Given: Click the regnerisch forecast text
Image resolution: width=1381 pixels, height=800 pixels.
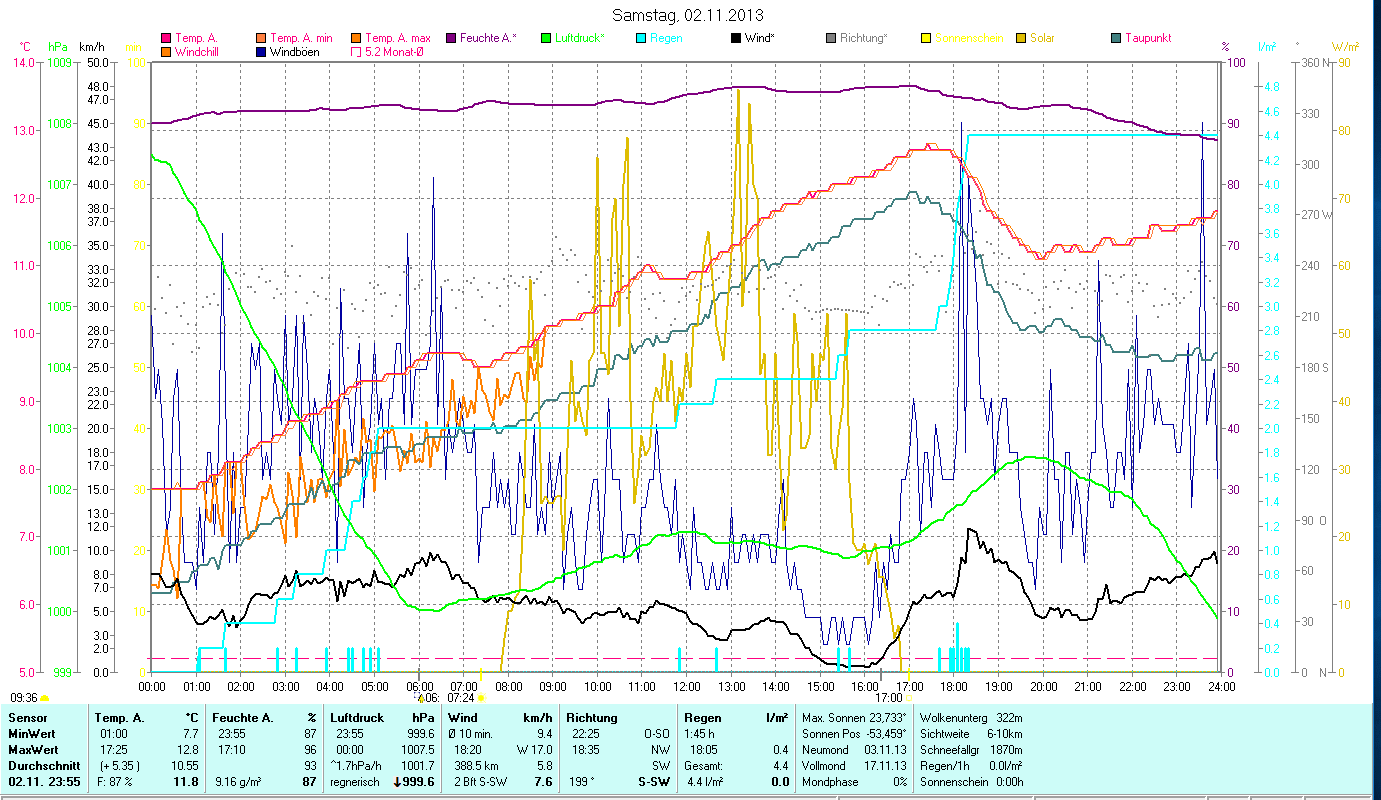Looking at the screenshot, I should click(x=355, y=782).
